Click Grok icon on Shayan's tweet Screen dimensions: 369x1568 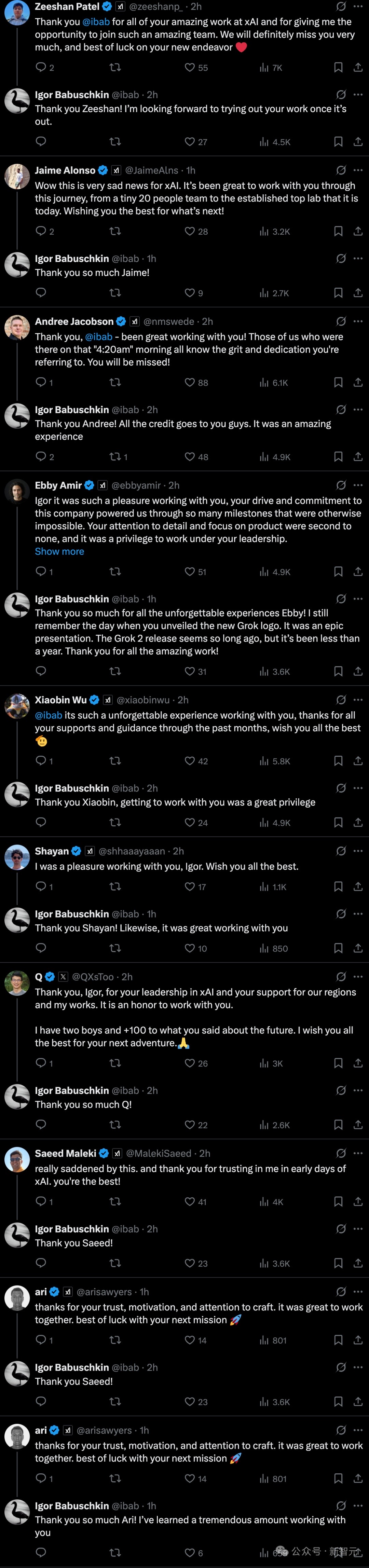(x=341, y=851)
